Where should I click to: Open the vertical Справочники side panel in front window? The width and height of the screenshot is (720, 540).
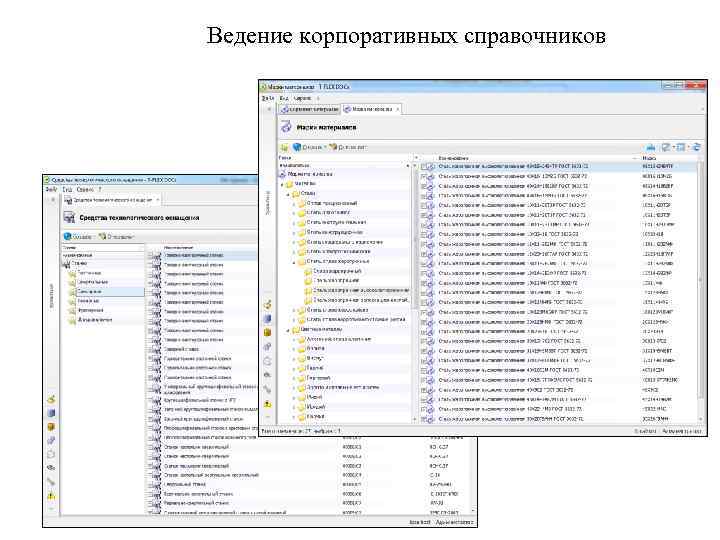pos(268,202)
